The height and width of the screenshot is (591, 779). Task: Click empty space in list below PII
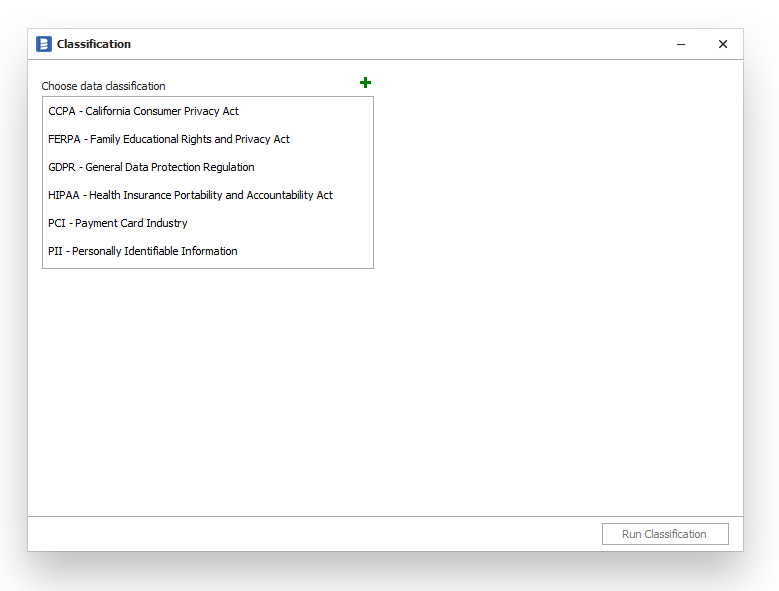pos(300,262)
